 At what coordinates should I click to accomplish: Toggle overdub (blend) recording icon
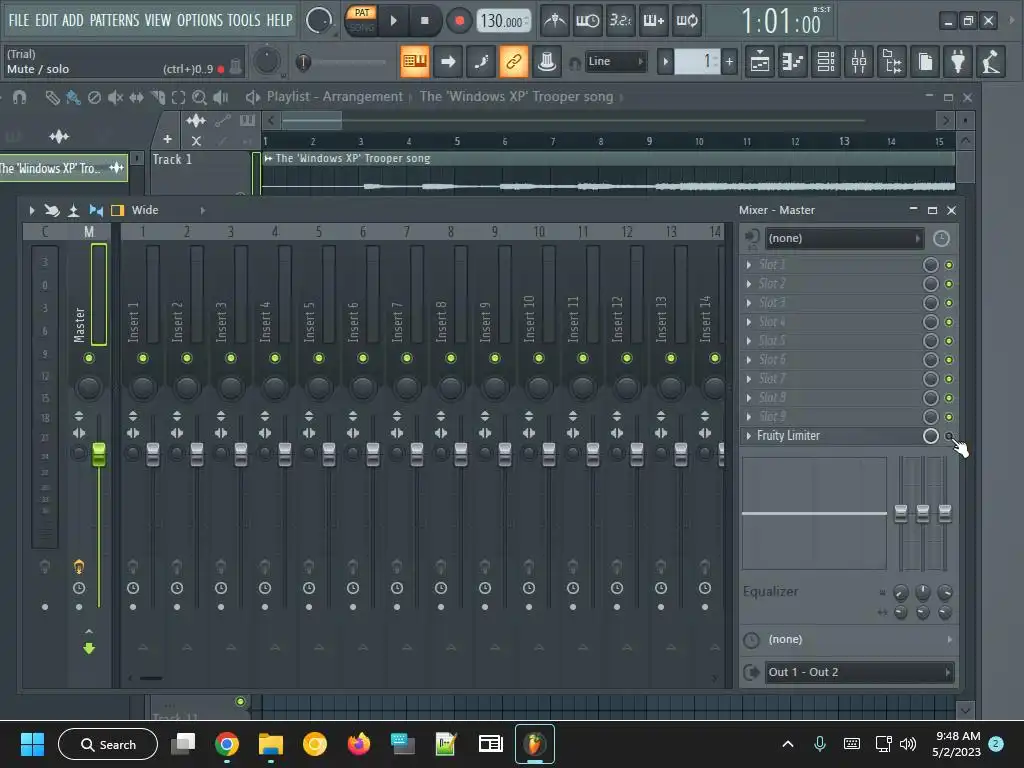point(653,21)
